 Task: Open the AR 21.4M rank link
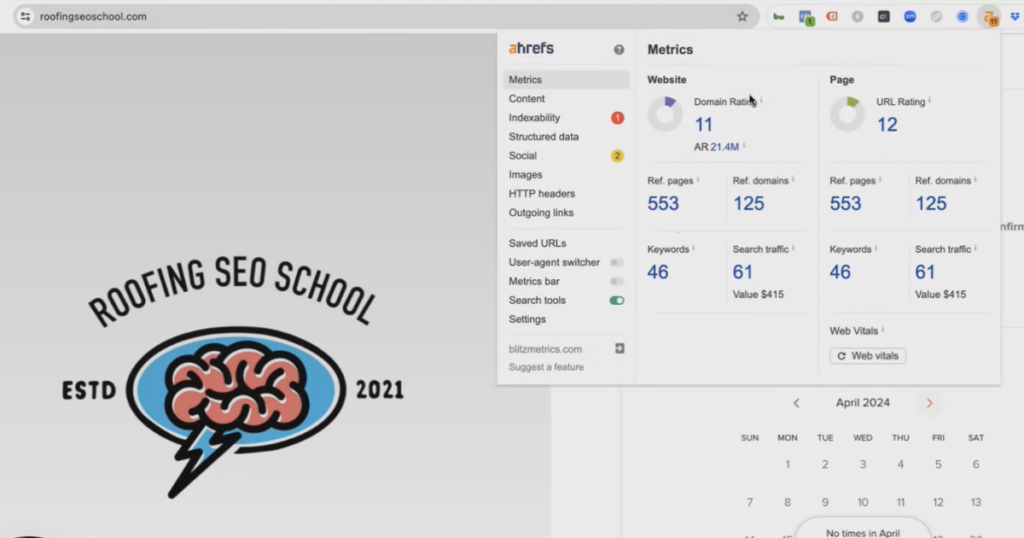point(725,147)
